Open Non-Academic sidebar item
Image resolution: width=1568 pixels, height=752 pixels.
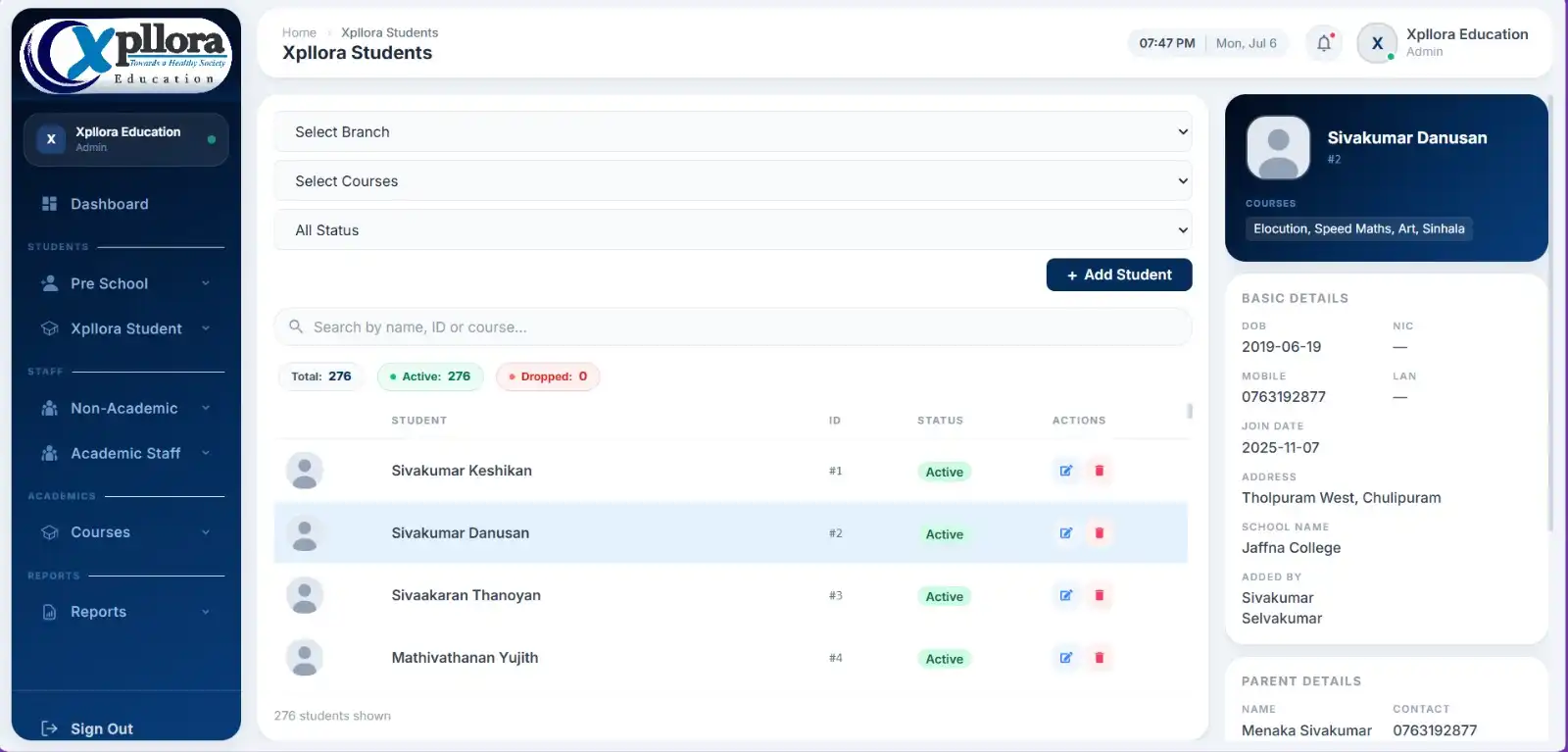[x=125, y=408]
